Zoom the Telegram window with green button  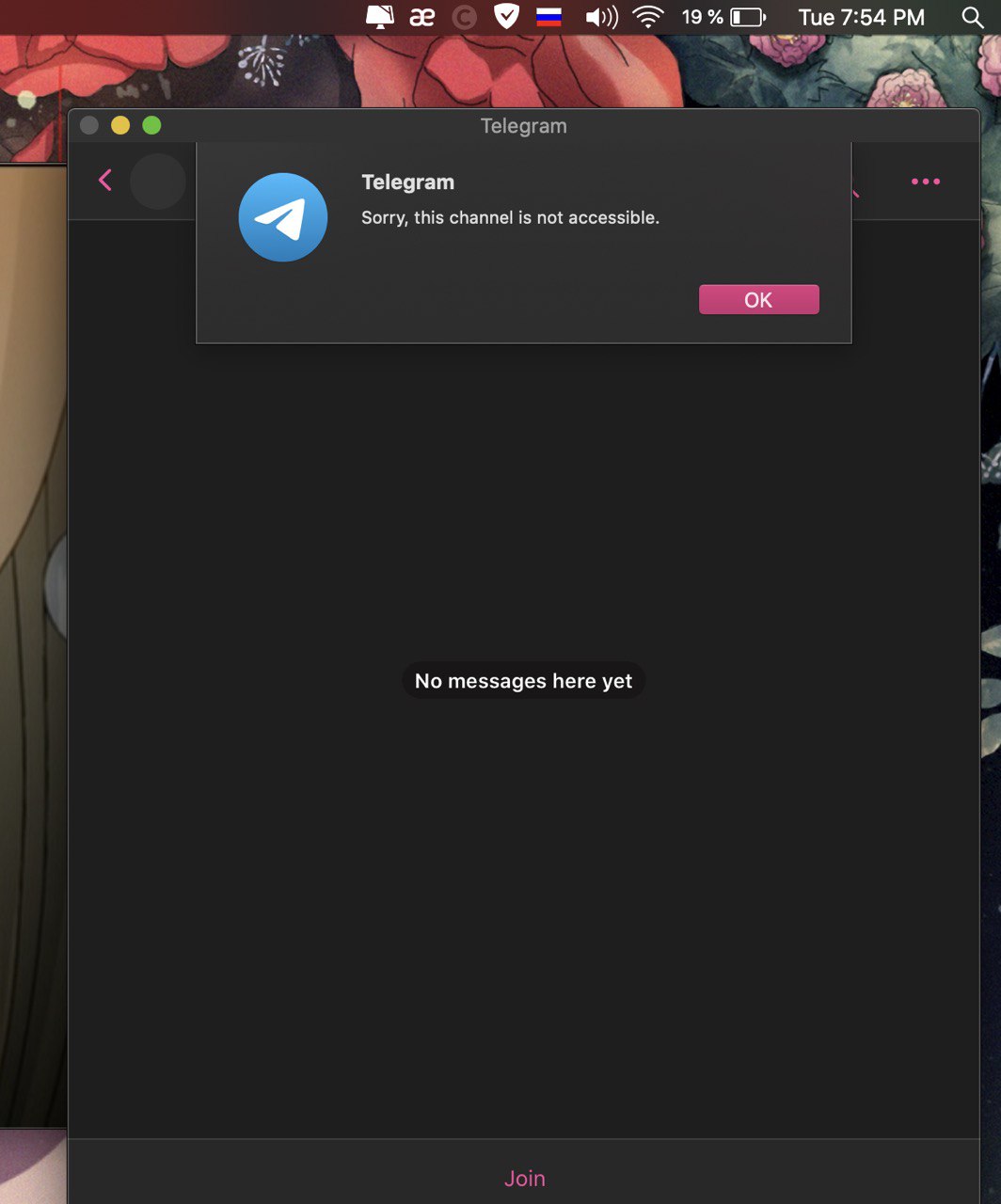[151, 125]
